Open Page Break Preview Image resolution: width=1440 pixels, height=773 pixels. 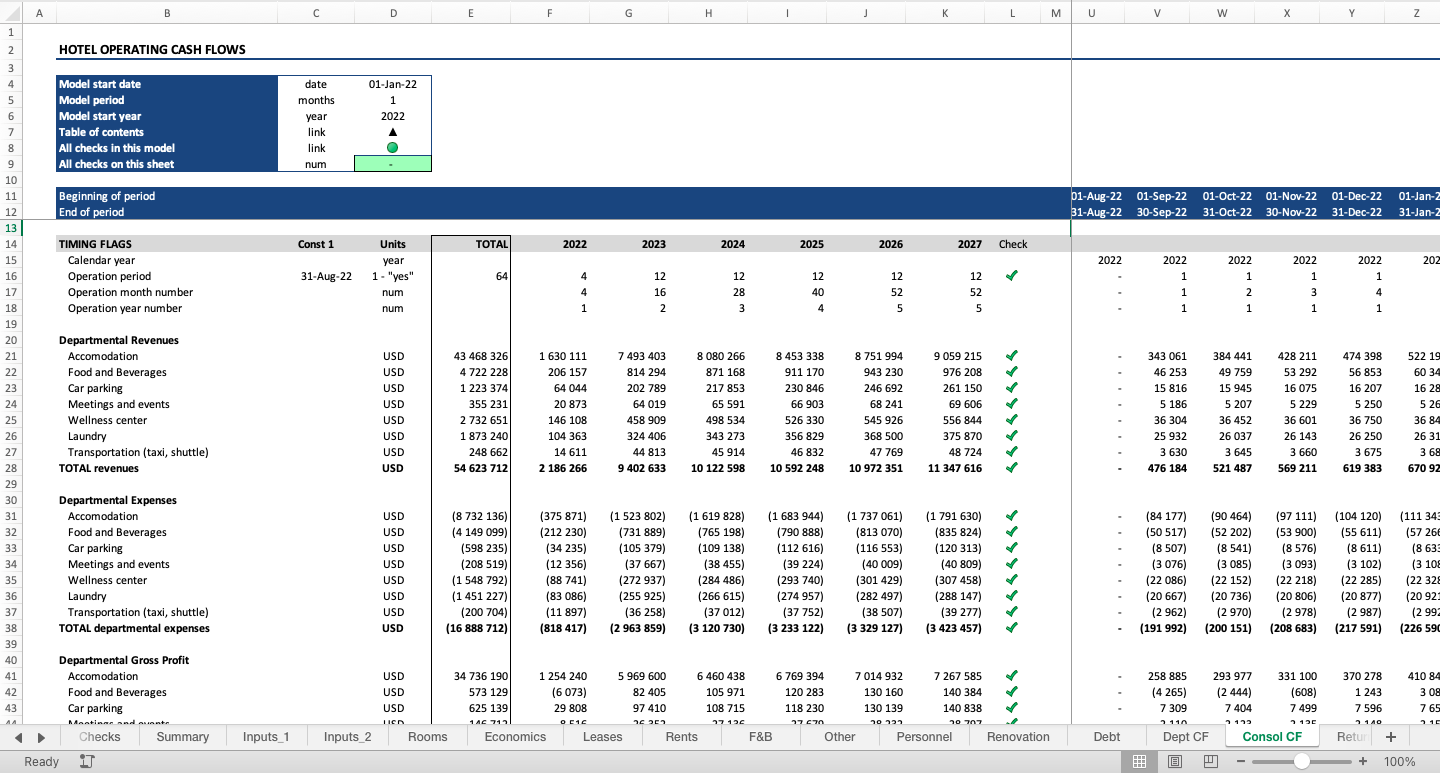pyautogui.click(x=1209, y=761)
